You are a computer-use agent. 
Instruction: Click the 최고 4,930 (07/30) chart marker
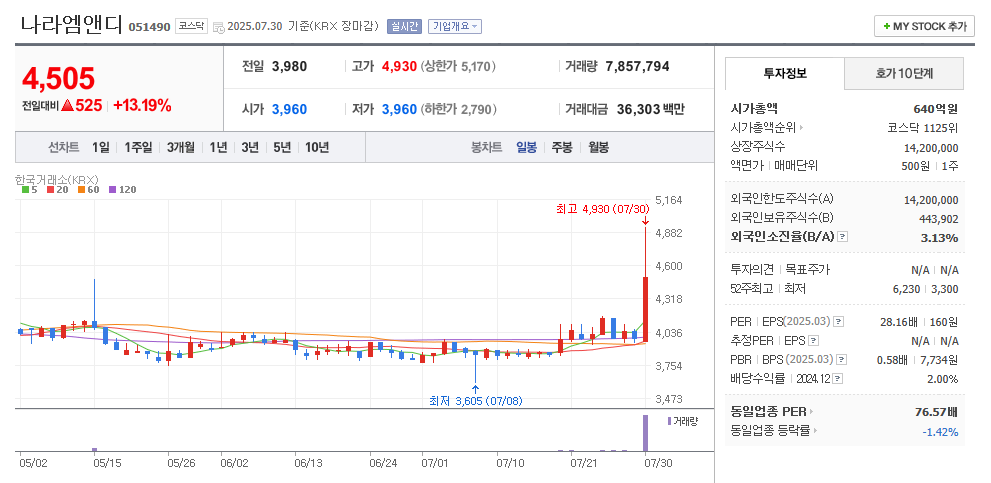pyautogui.click(x=602, y=209)
